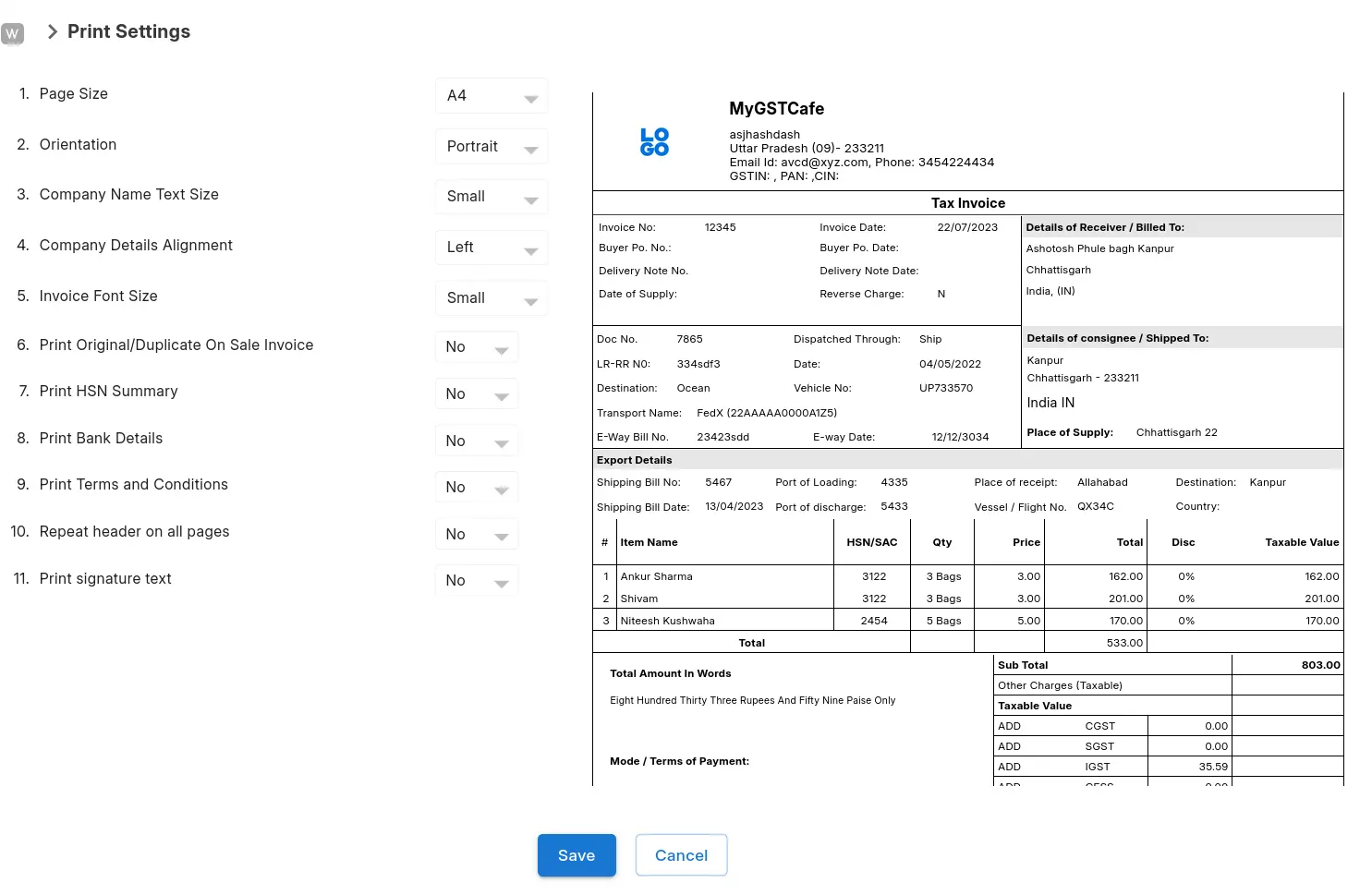Click the Mode / Terms of Payment label

pyautogui.click(x=679, y=761)
